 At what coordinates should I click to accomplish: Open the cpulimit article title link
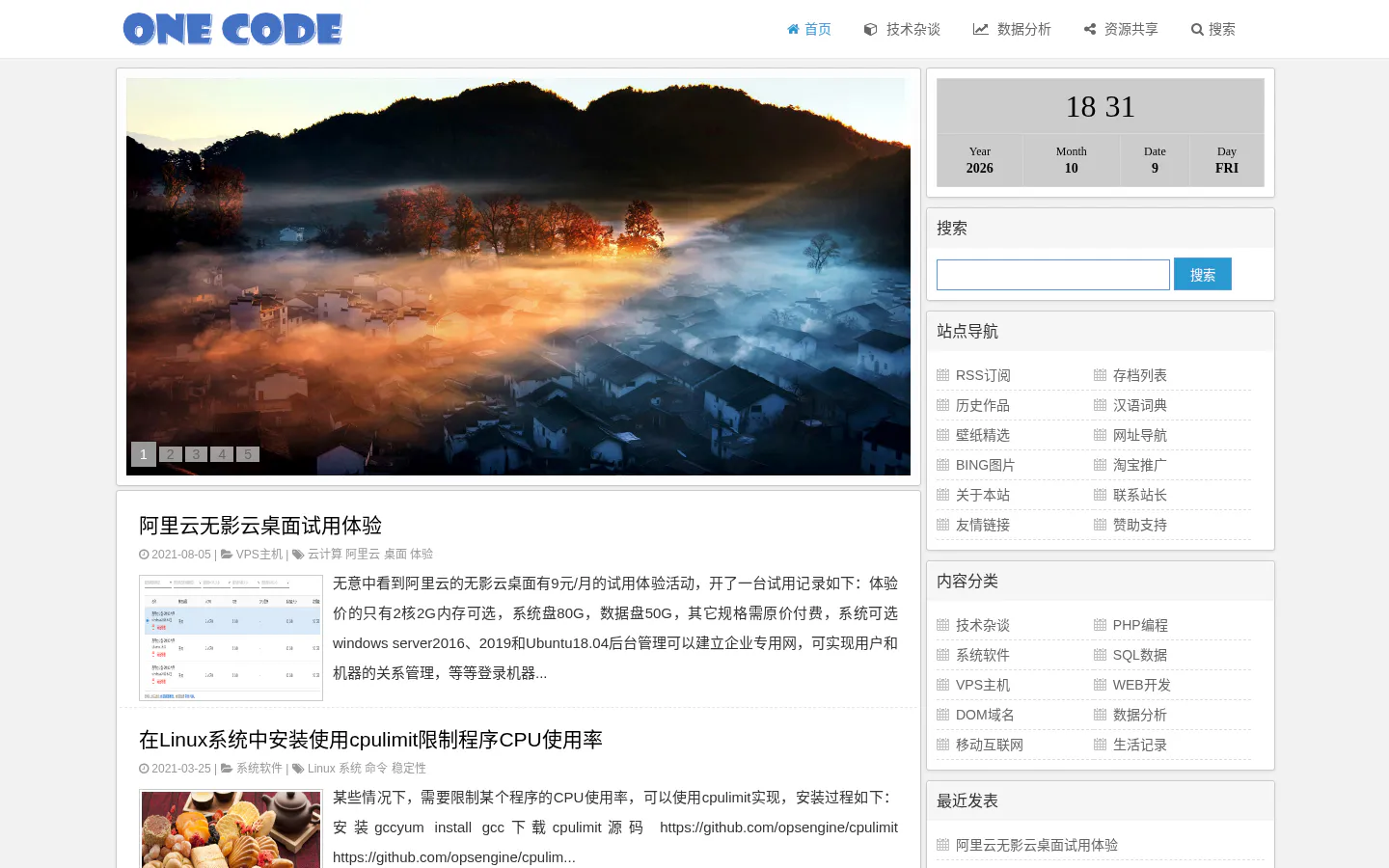point(370,740)
